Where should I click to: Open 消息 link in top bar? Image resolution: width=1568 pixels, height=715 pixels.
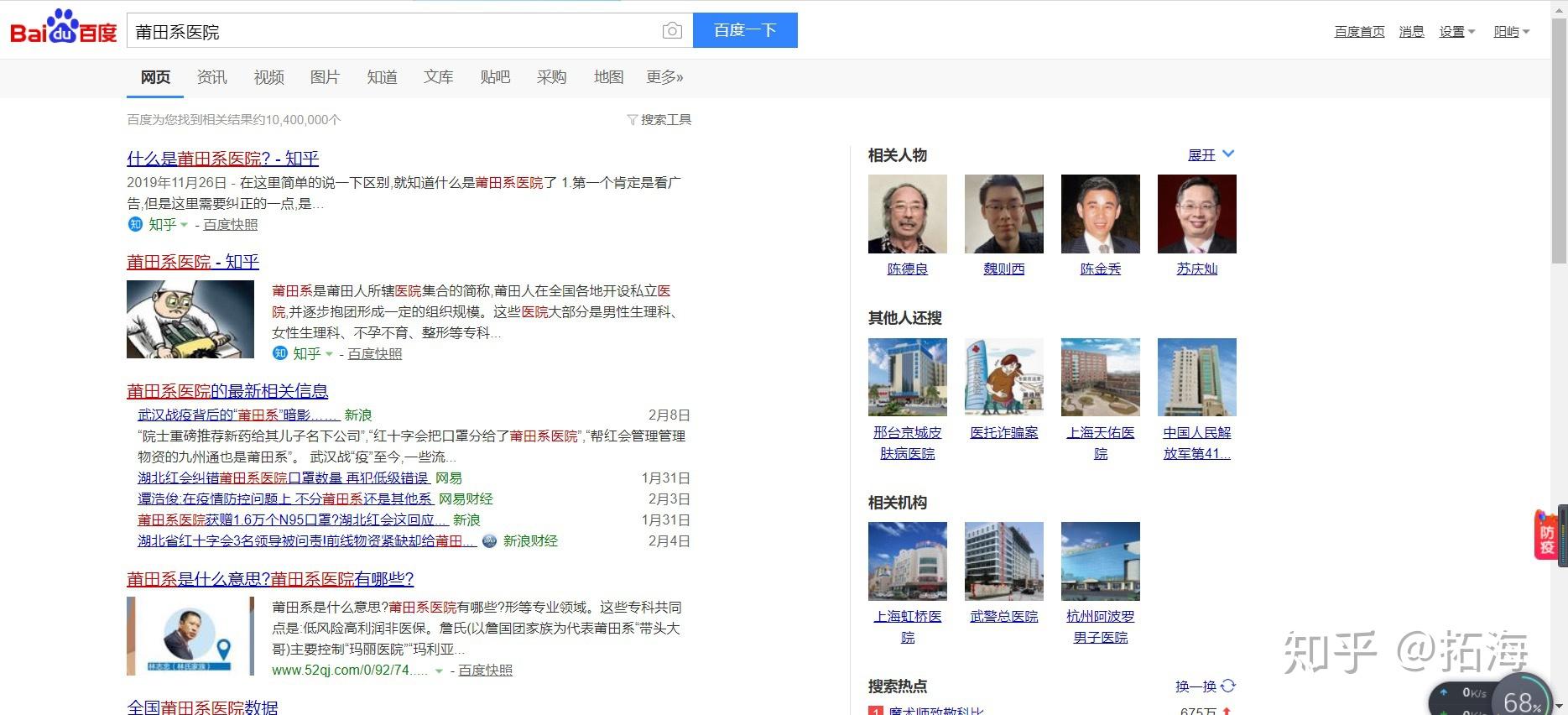coord(1411,32)
